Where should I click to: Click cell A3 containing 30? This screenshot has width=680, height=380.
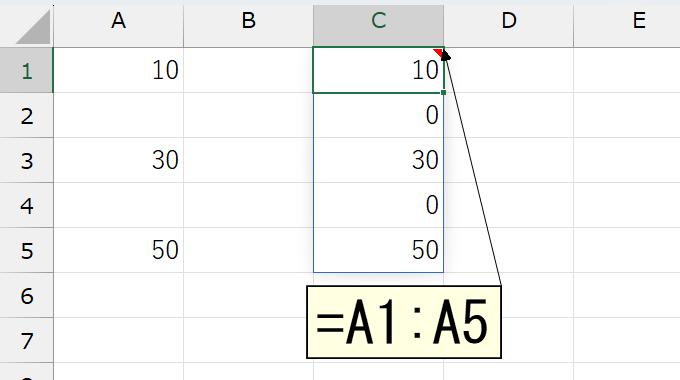[x=118, y=161]
